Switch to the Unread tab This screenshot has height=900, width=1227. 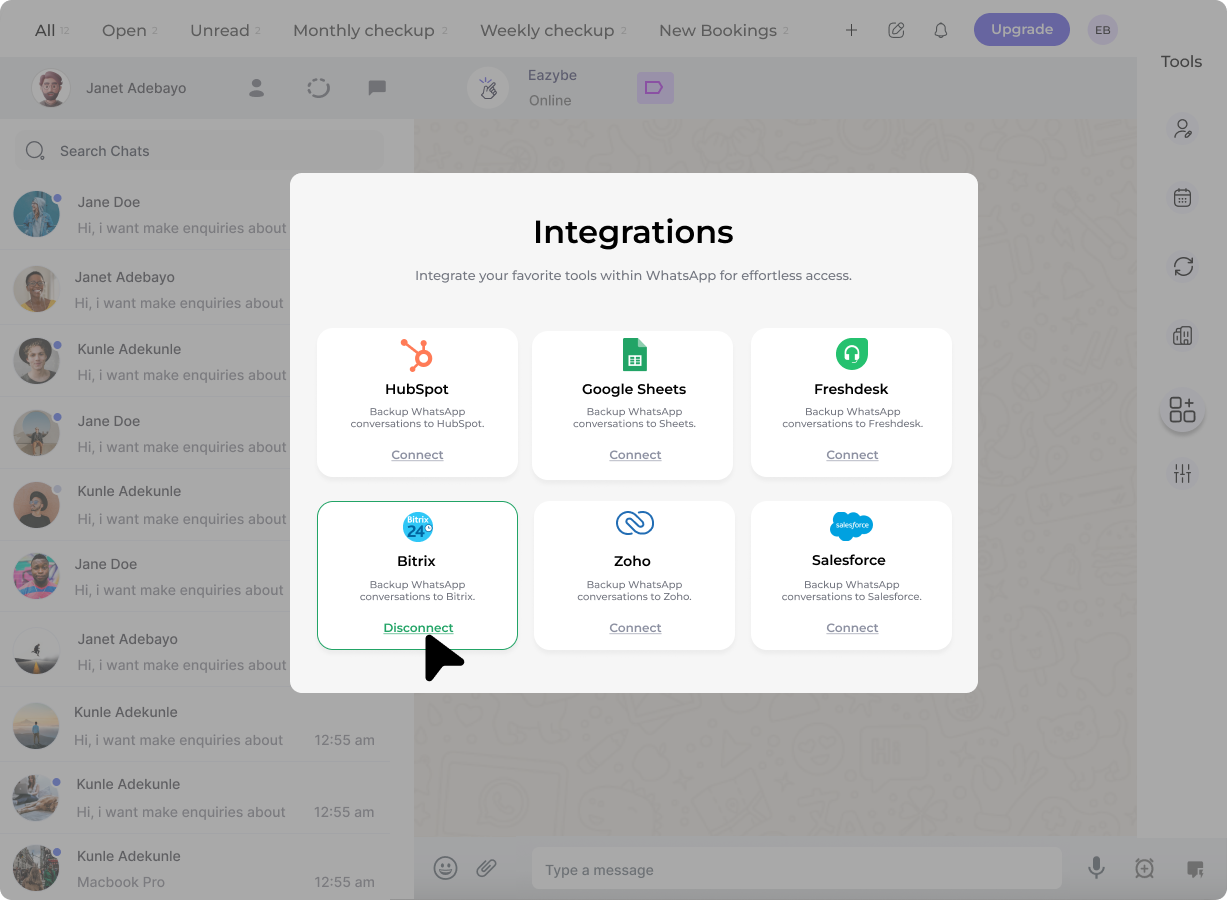click(x=220, y=30)
